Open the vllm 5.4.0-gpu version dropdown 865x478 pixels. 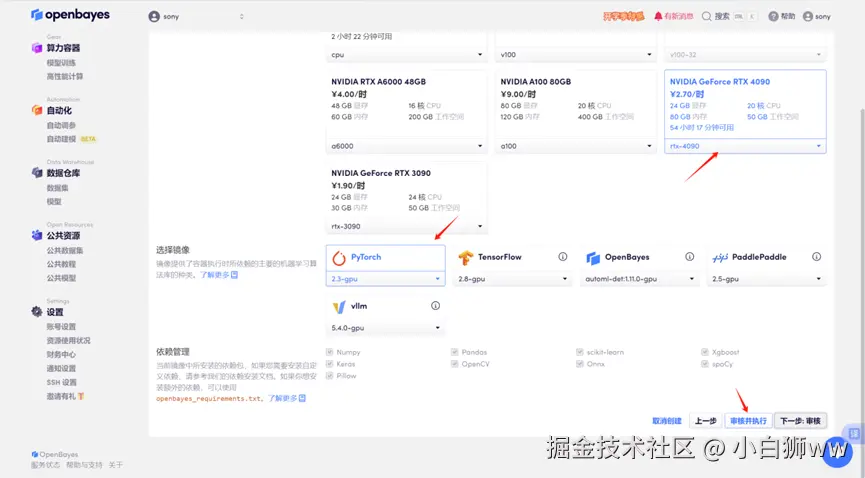point(386,328)
